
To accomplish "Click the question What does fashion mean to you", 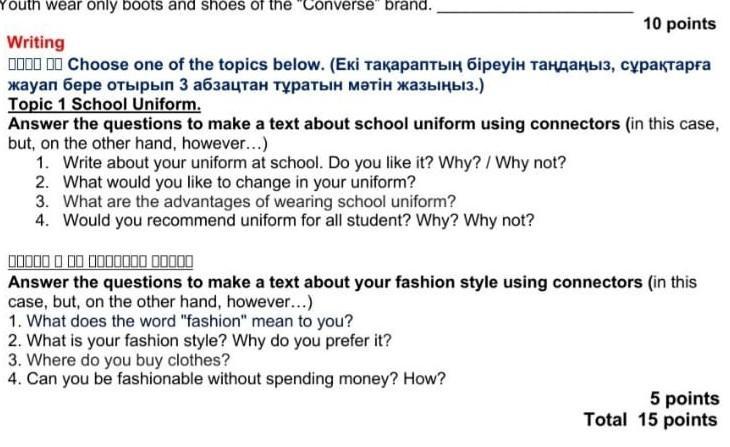I will tap(181, 321).
